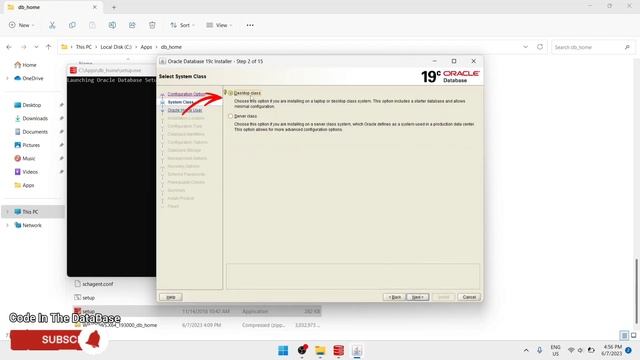Screen dimensions: 640x360
Task: Expand the address bar history dropdown
Action: [x=525, y=47]
